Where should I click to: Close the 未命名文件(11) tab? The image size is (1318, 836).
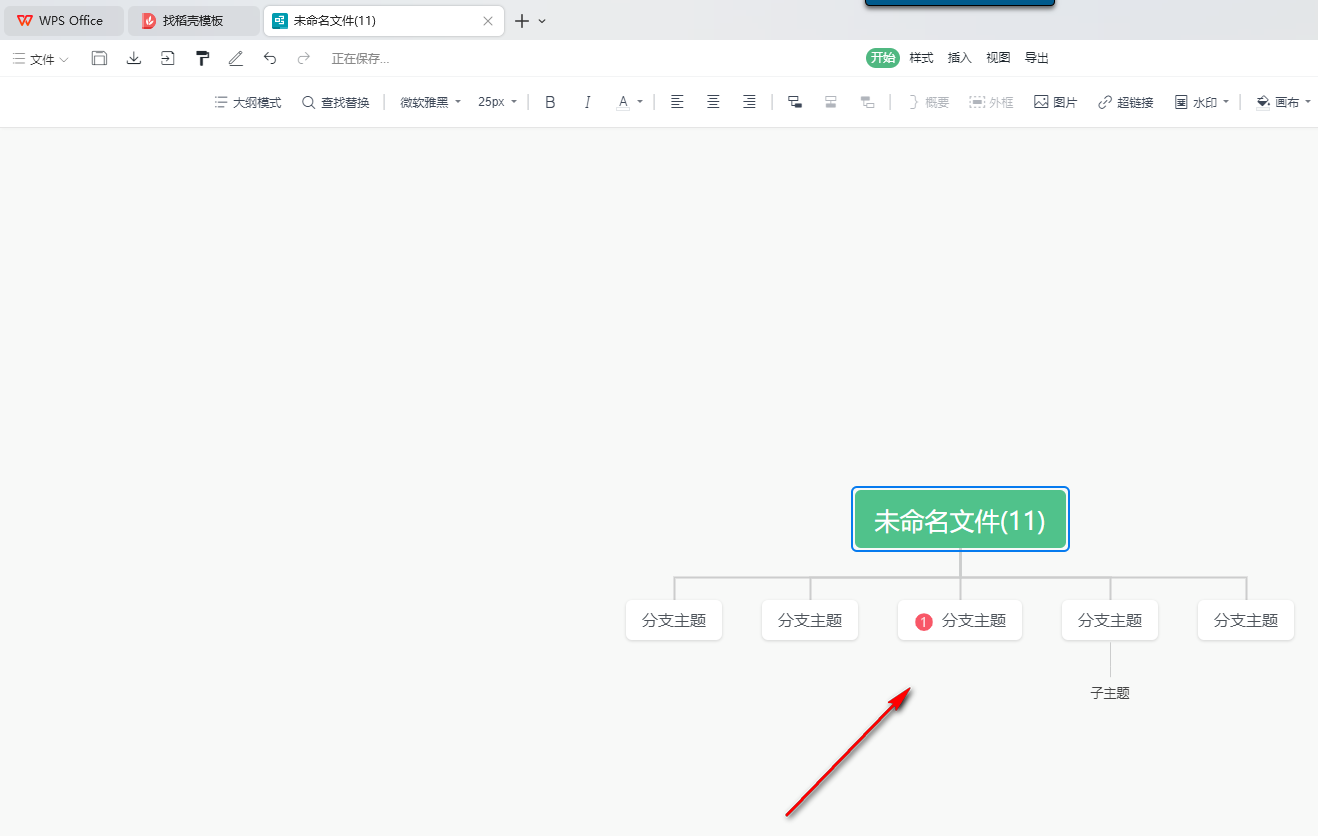point(488,20)
